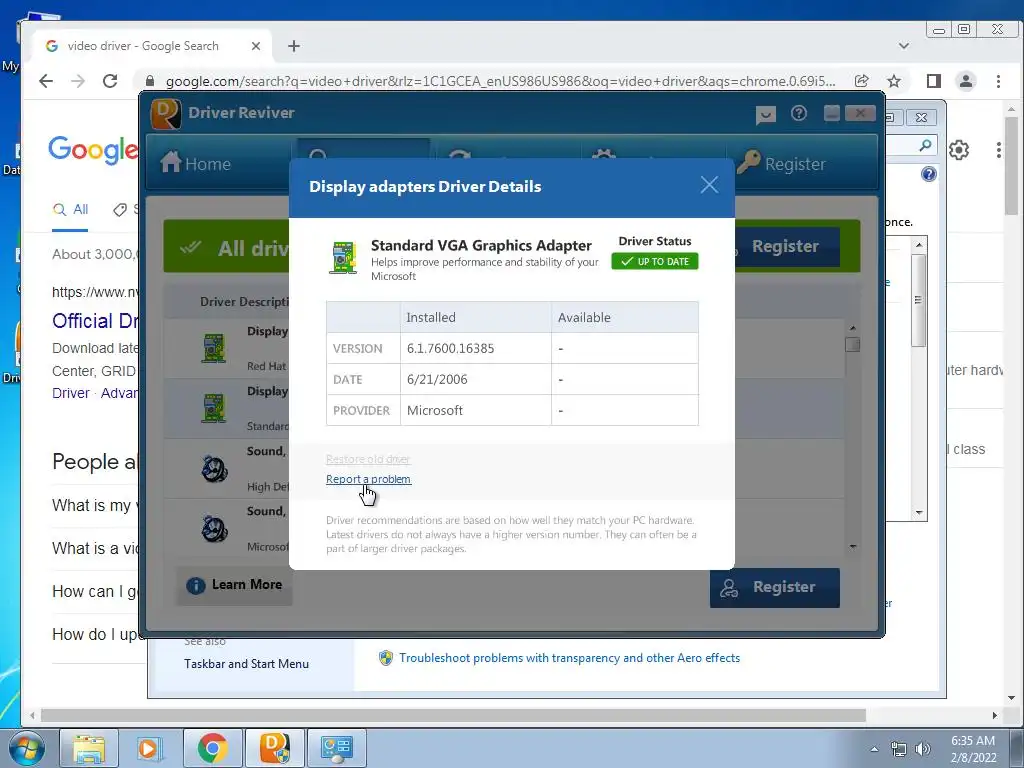Screen dimensions: 1024x768
Task: Open network tray icon
Action: [x=899, y=749]
